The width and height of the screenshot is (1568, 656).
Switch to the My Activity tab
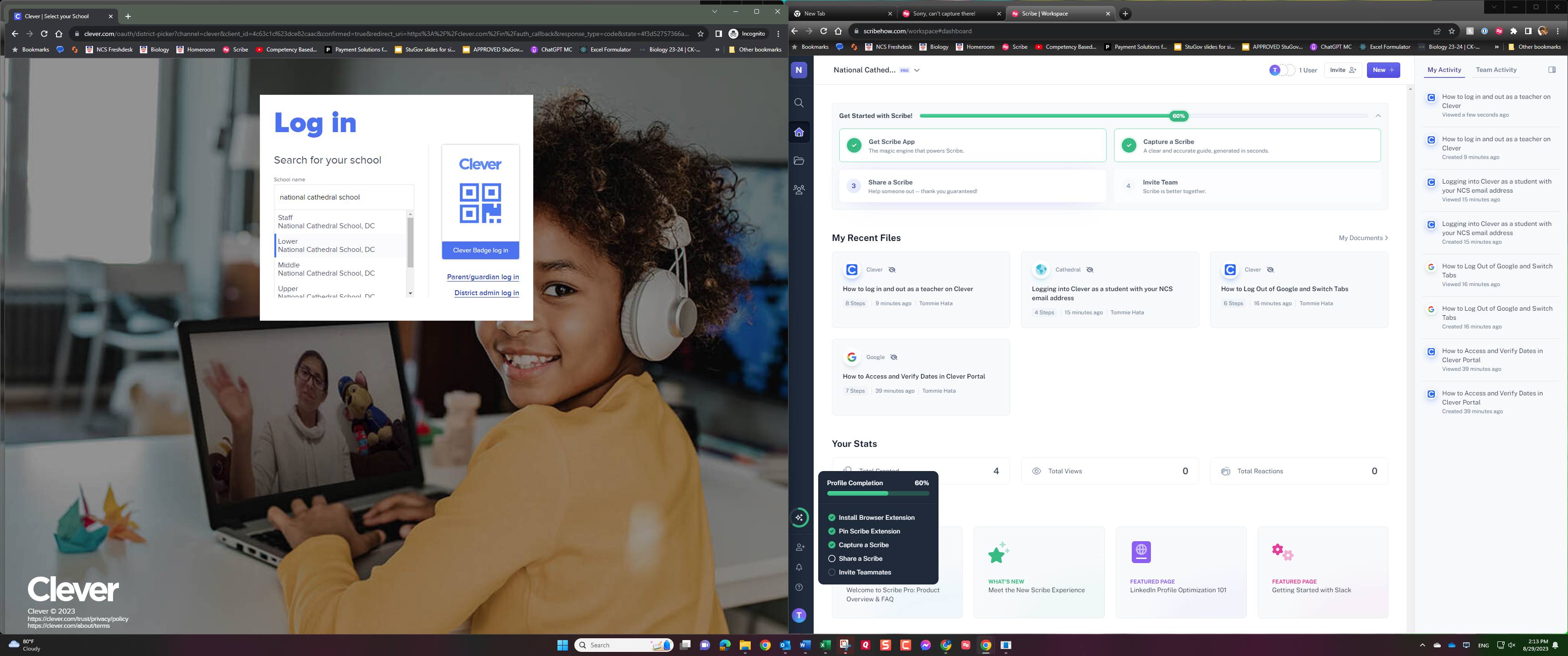1444,70
